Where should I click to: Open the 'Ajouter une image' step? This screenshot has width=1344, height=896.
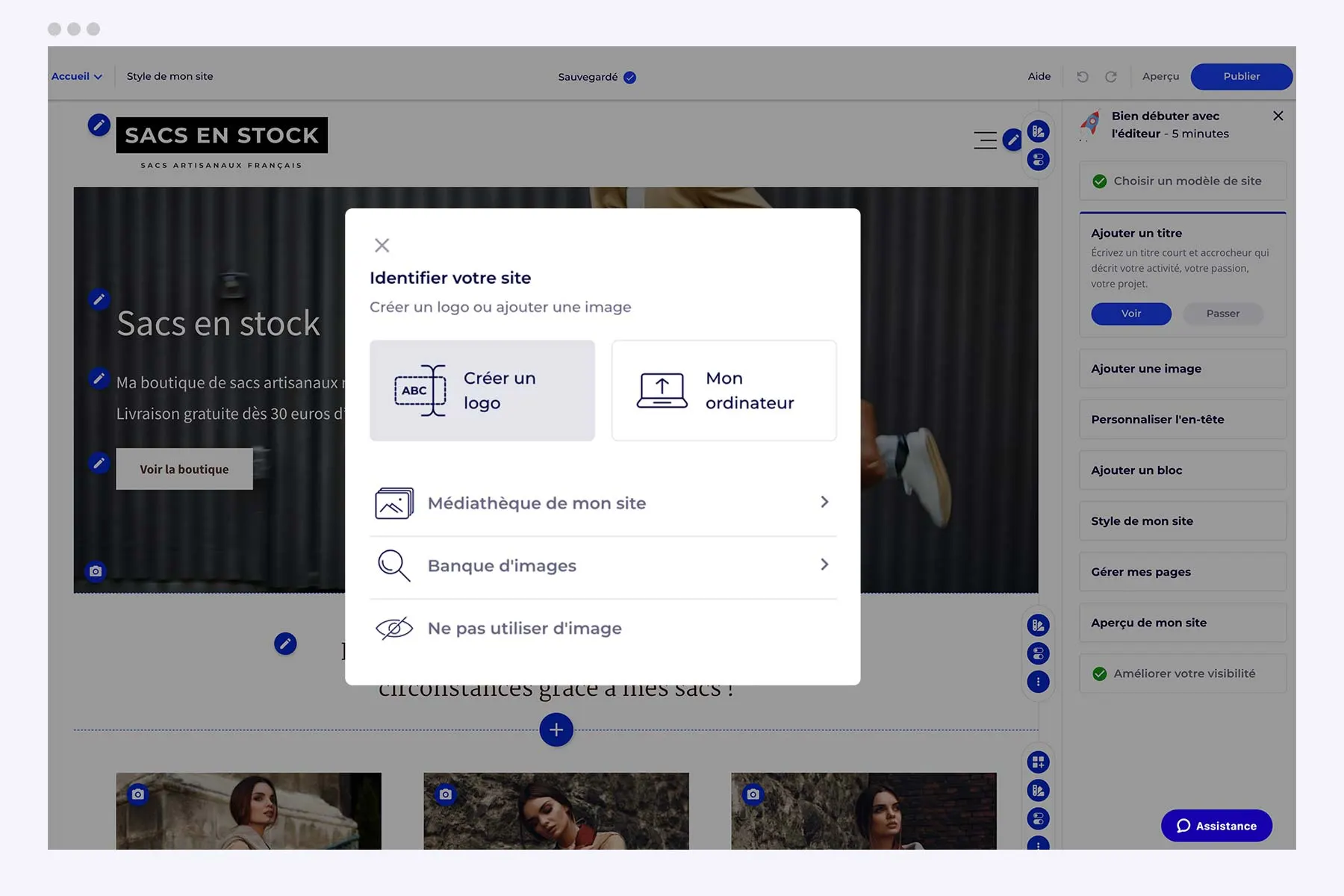coord(1183,368)
